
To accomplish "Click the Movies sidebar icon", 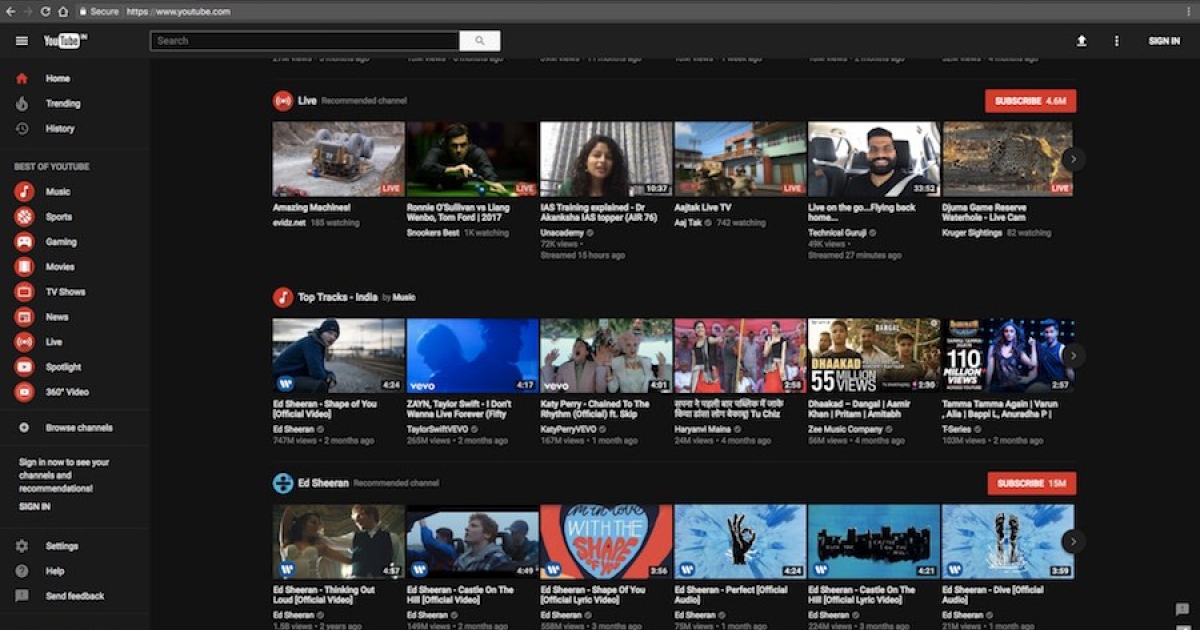I will pos(24,267).
